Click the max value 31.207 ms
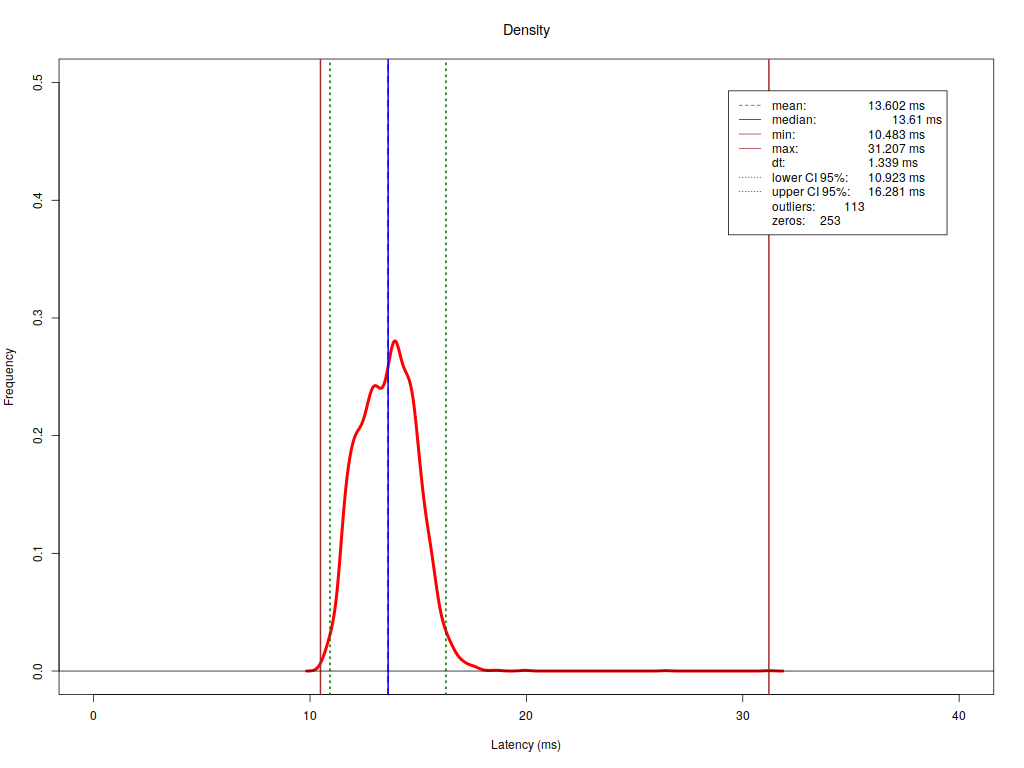1024x768 pixels. [896, 149]
